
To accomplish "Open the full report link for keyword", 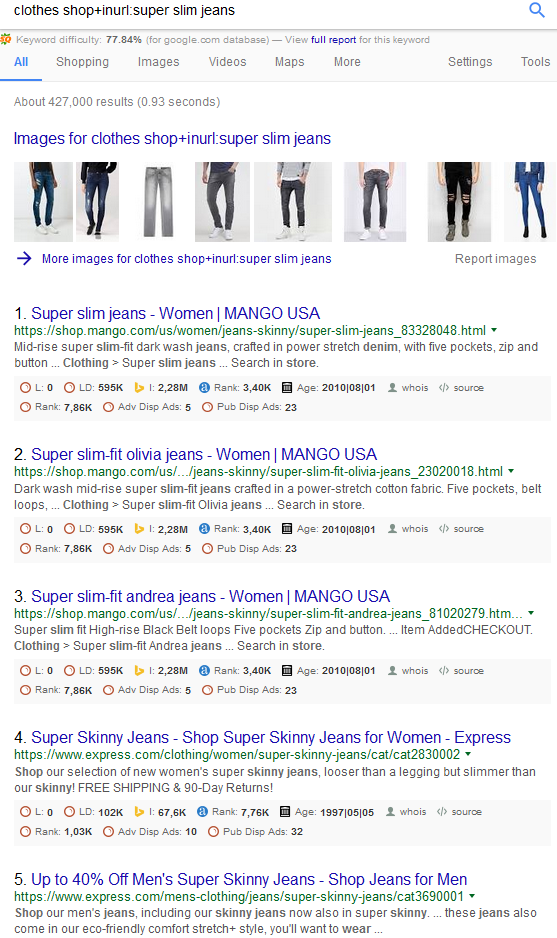I will coord(333,39).
